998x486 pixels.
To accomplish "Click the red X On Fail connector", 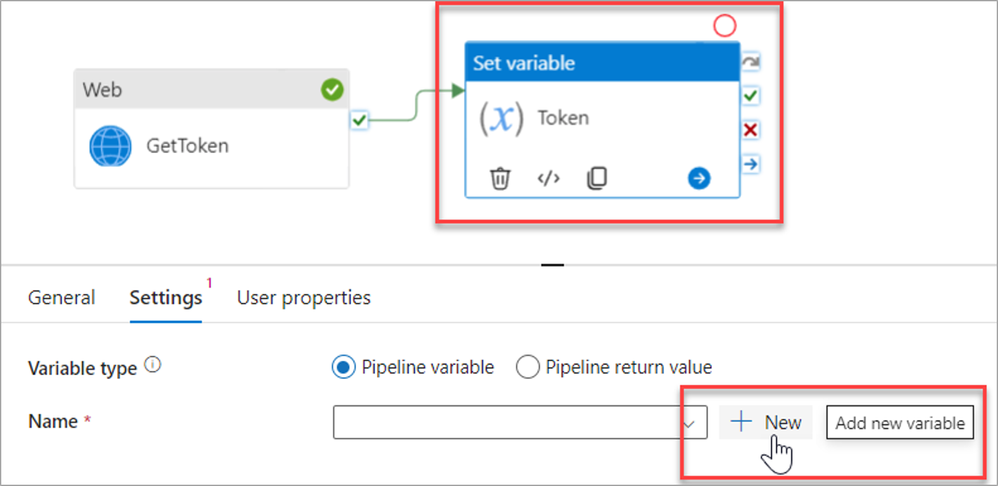I will tap(750, 130).
